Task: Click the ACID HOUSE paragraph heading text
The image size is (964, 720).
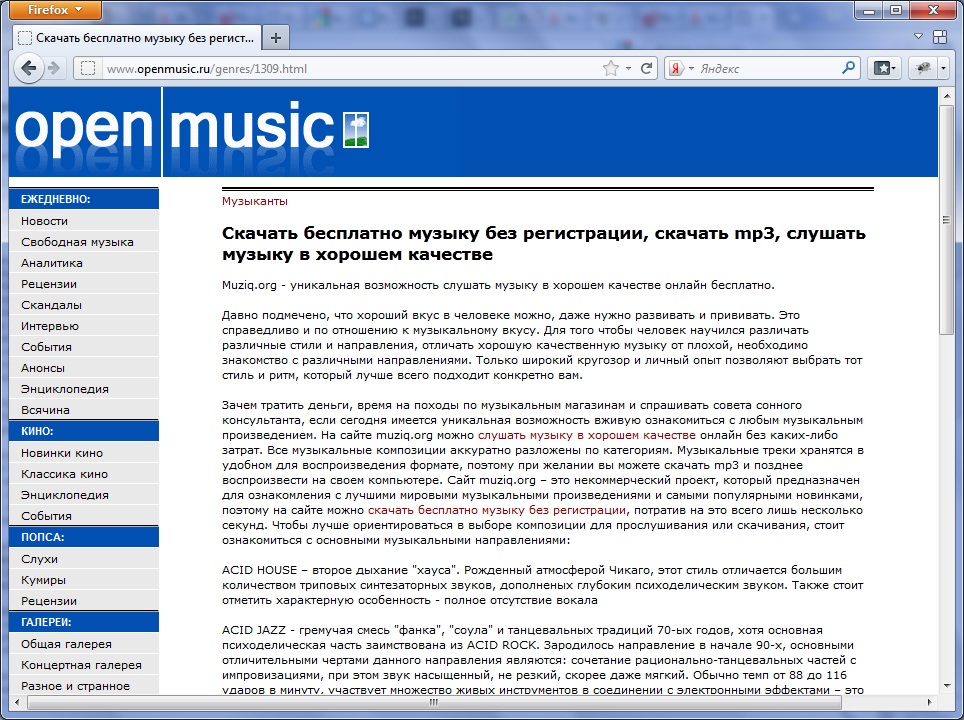Action: [259, 570]
